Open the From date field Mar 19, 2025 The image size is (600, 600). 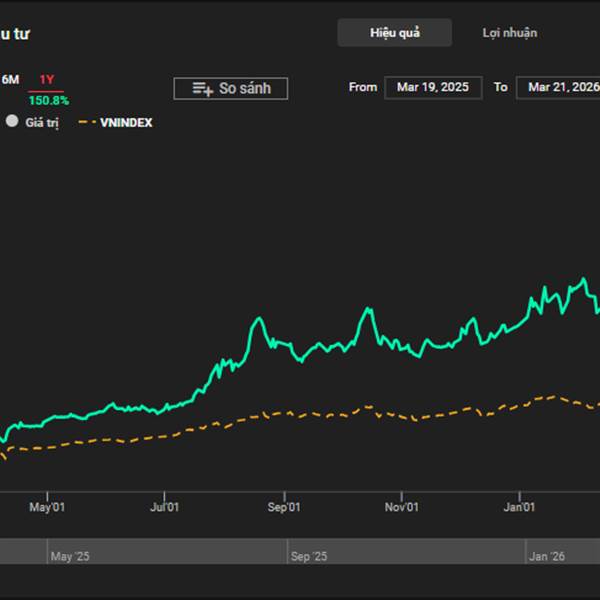click(432, 87)
